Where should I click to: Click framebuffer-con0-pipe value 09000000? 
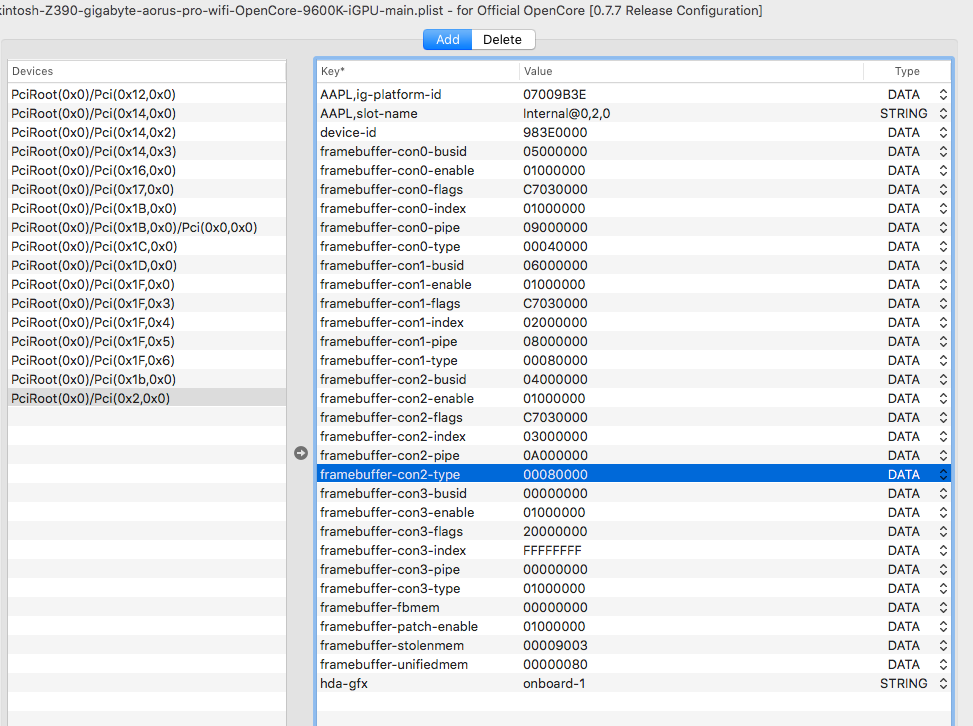[x=555, y=227]
